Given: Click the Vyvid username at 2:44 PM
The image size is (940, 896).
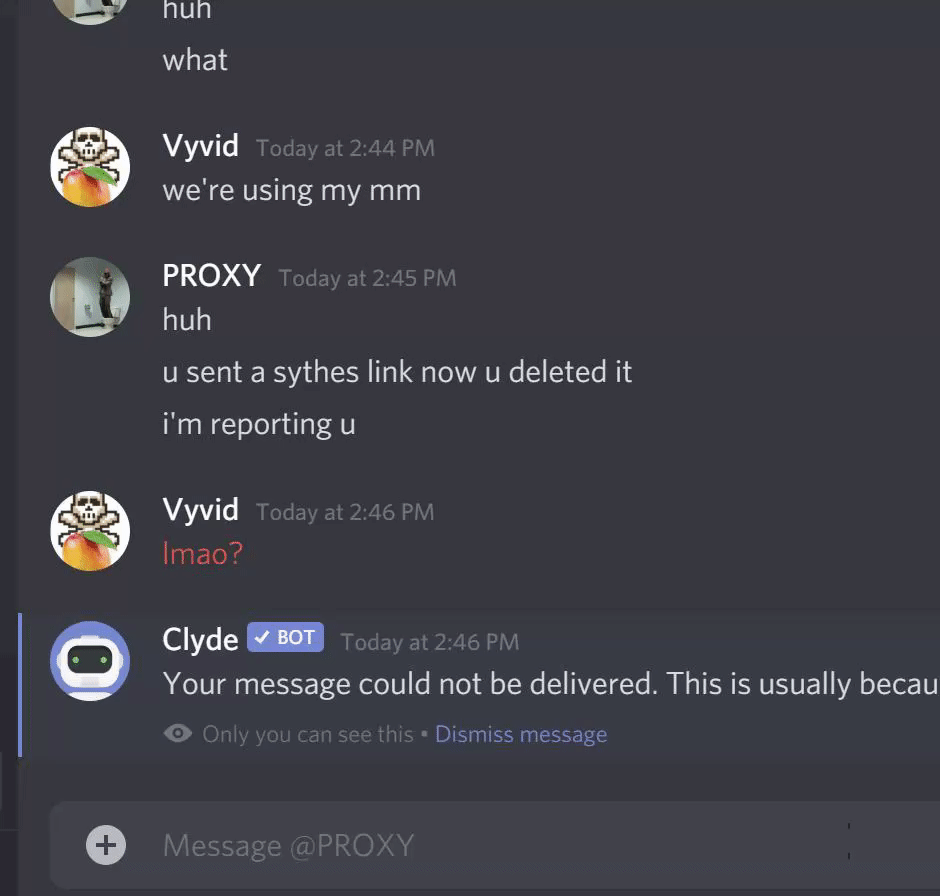Looking at the screenshot, I should (x=200, y=146).
